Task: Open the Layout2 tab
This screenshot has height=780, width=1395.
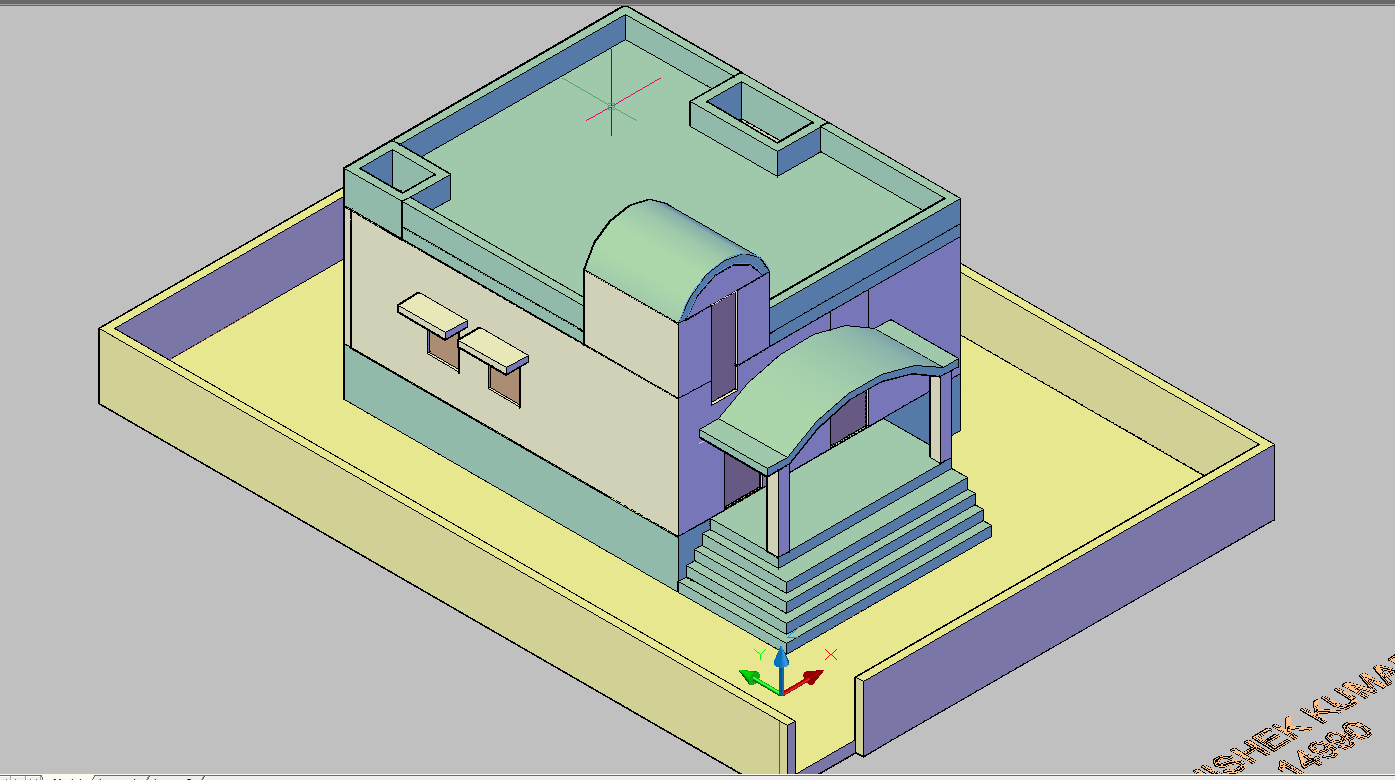Action: [x=175, y=777]
